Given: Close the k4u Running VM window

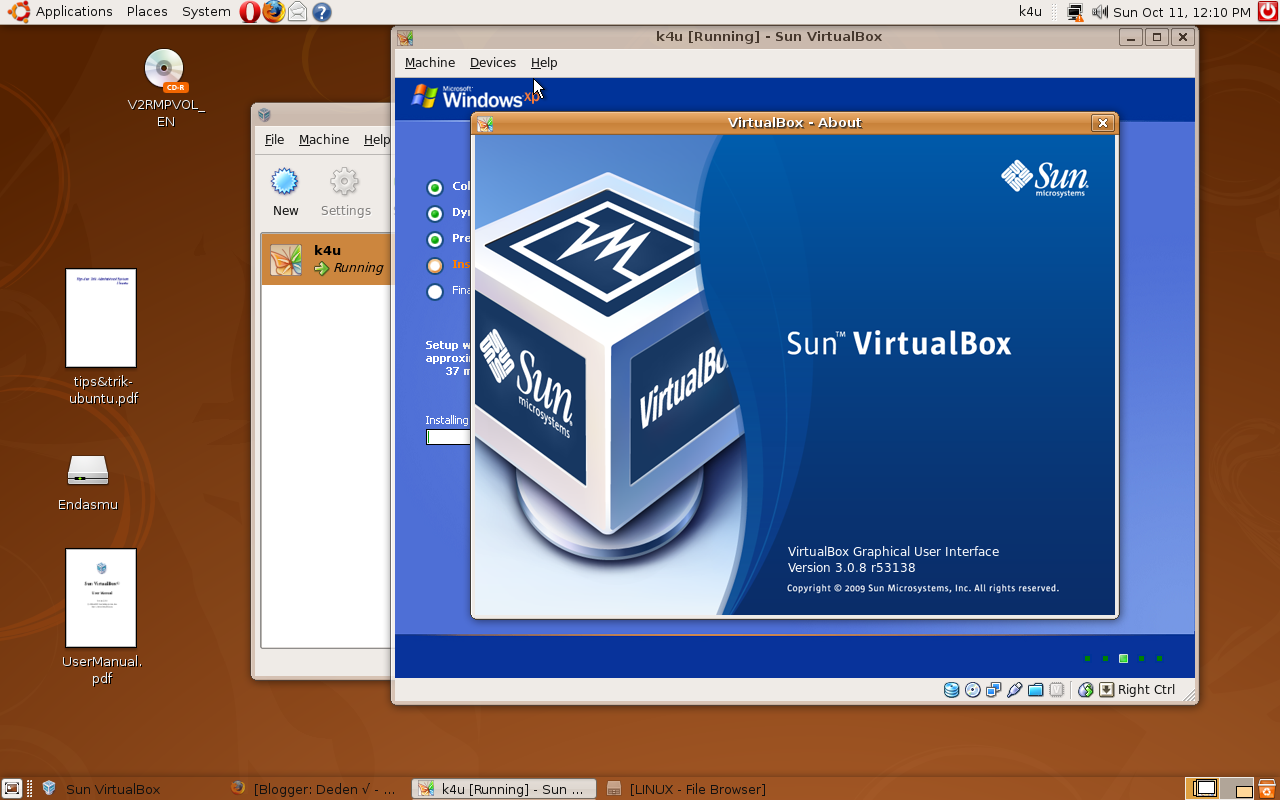Looking at the screenshot, I should (x=1183, y=37).
